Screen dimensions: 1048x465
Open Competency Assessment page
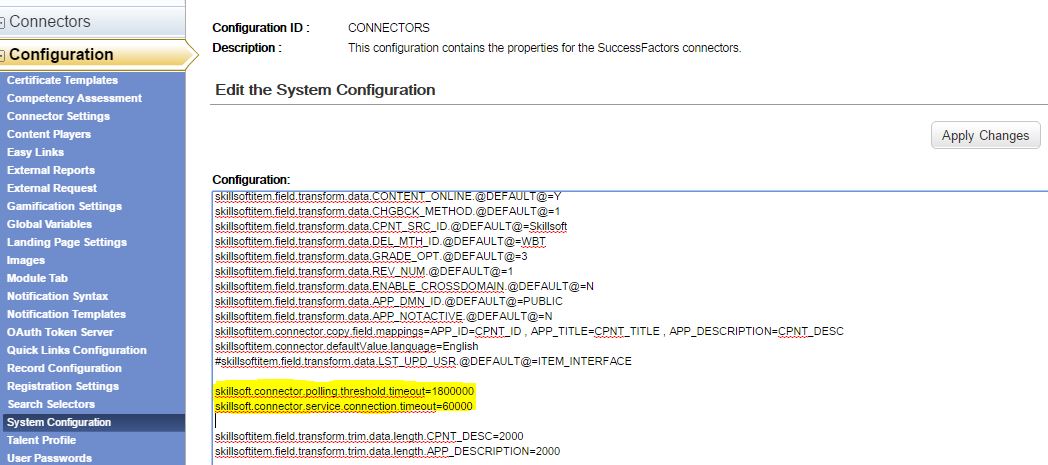tap(74, 98)
